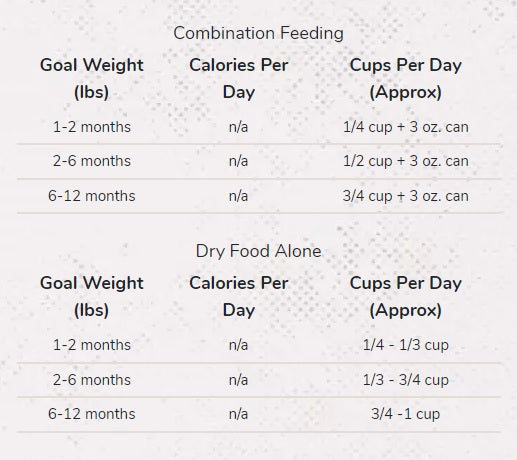
Task: Click the 3/4 -1 cup cell
Action: 406,414
